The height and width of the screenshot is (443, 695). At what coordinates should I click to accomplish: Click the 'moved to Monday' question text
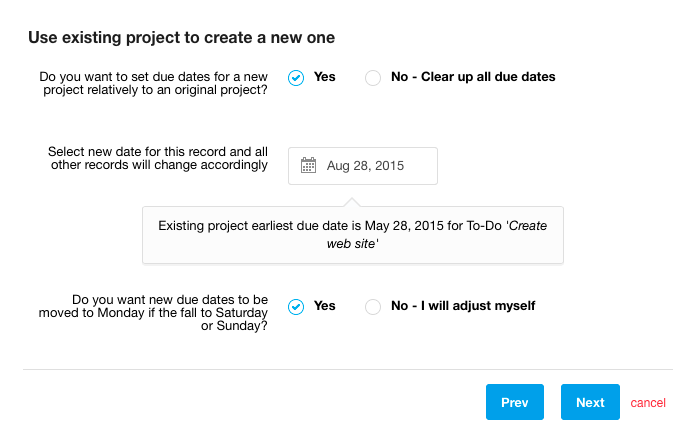153,313
